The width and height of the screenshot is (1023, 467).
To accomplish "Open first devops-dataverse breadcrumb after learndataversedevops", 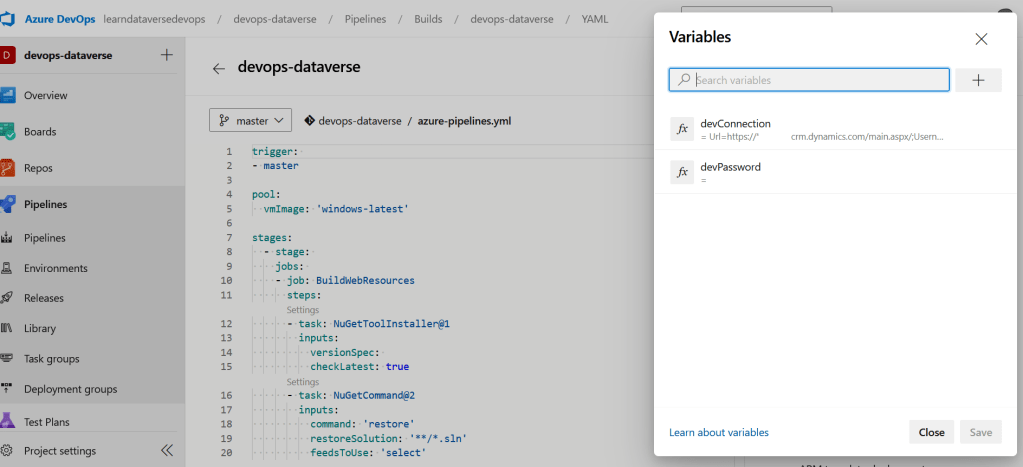I will [x=275, y=19].
